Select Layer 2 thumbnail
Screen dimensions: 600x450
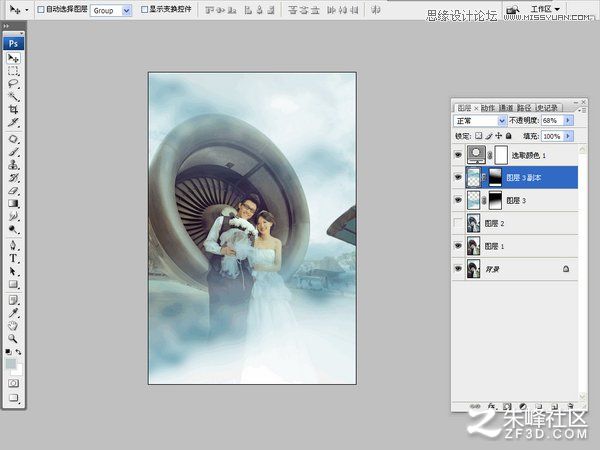point(473,223)
